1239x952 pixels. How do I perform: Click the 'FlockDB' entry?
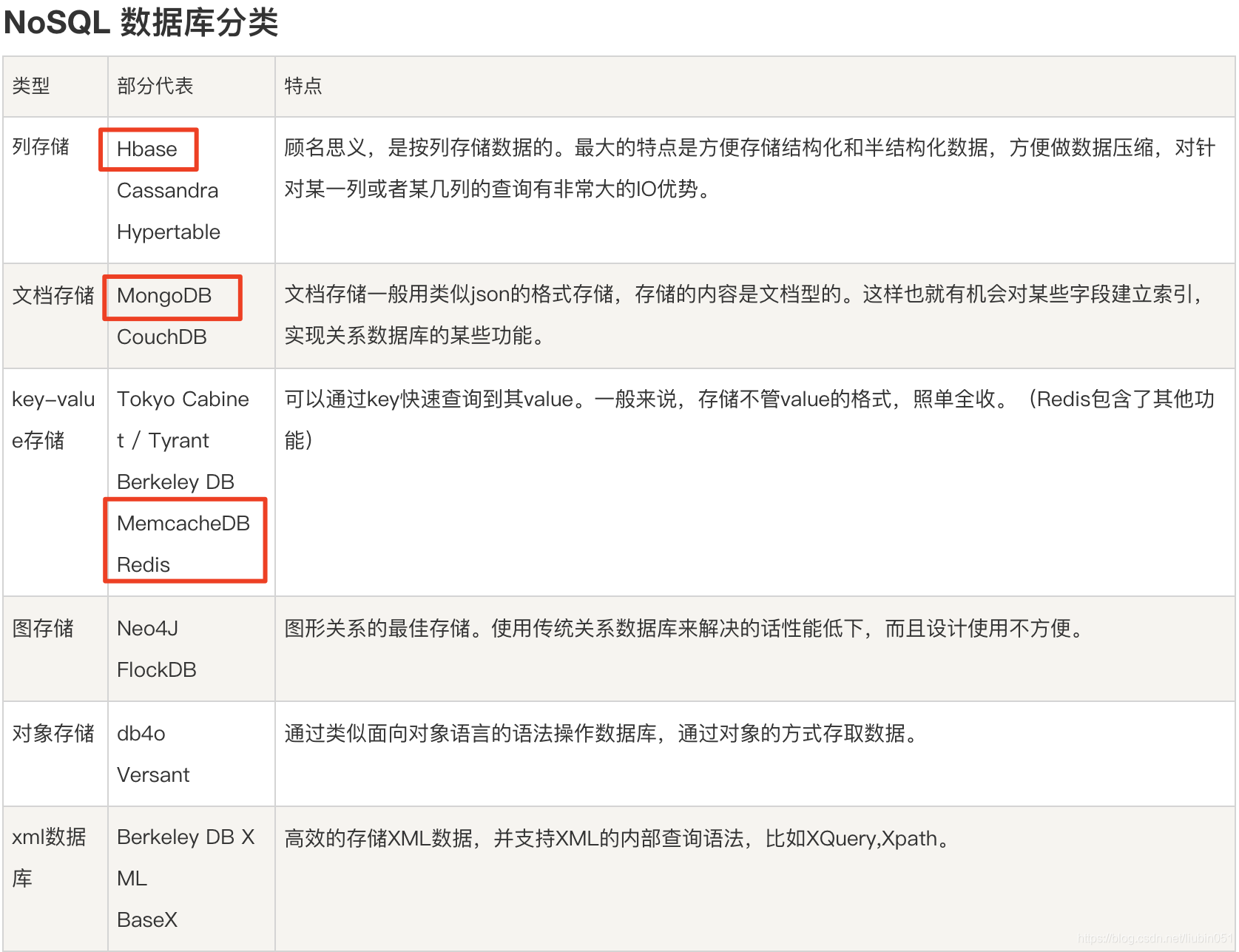157,669
